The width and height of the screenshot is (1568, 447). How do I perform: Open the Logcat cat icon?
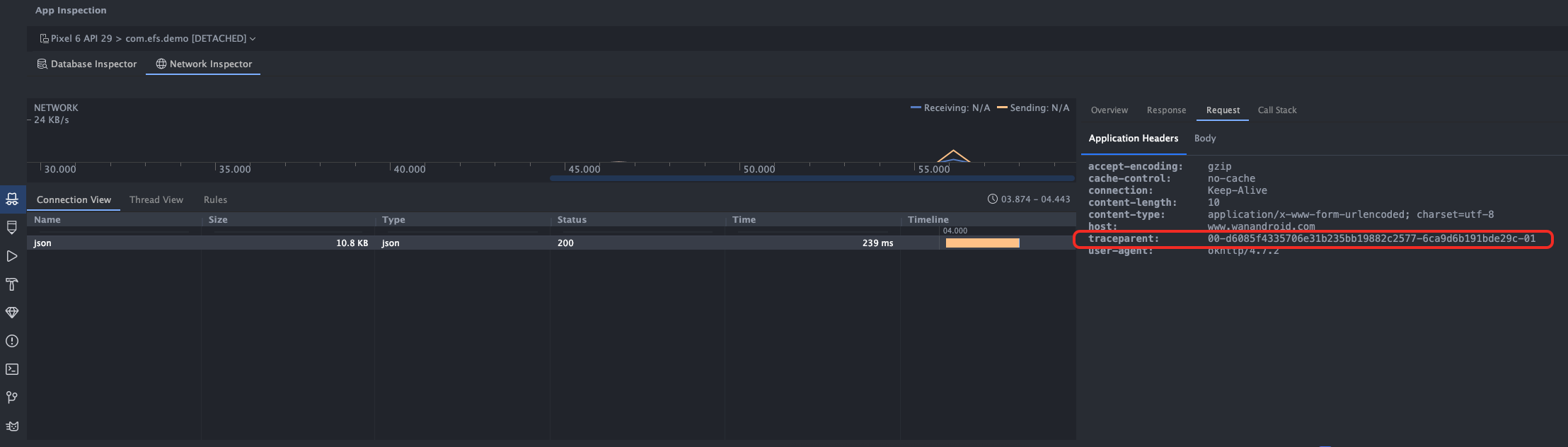click(x=12, y=426)
